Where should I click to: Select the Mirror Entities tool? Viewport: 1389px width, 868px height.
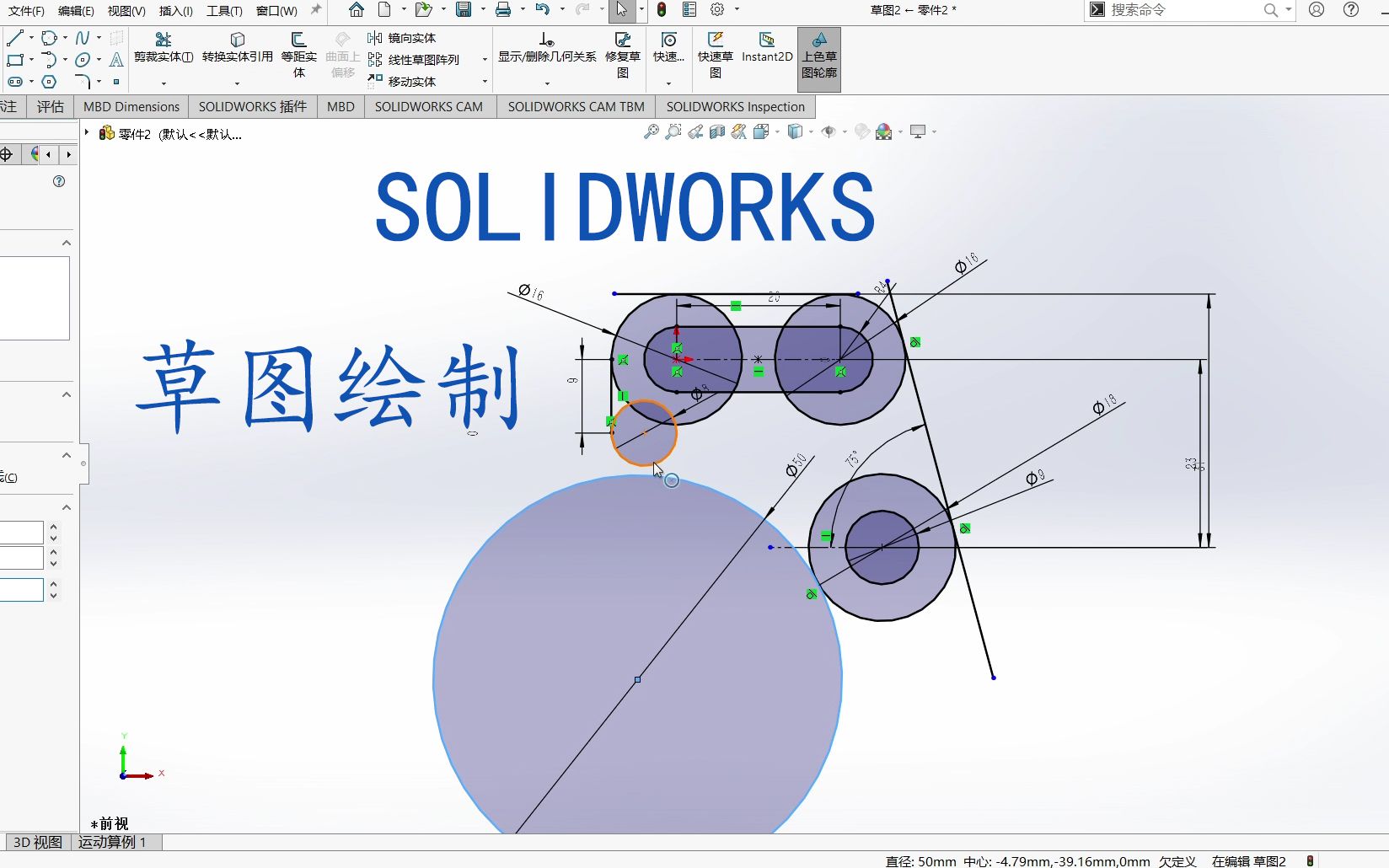pyautogui.click(x=410, y=37)
